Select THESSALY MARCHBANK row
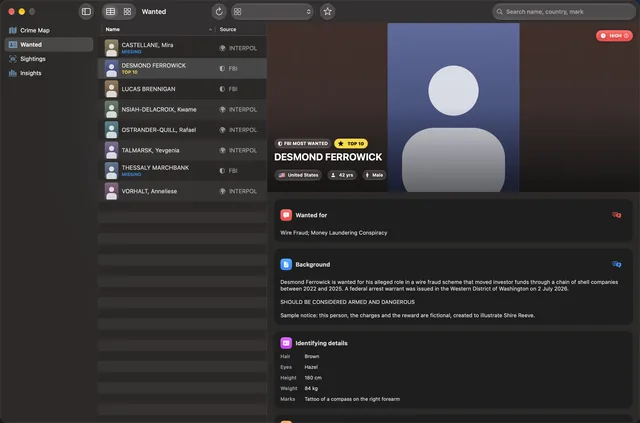This screenshot has width=640, height=423. pyautogui.click(x=182, y=171)
